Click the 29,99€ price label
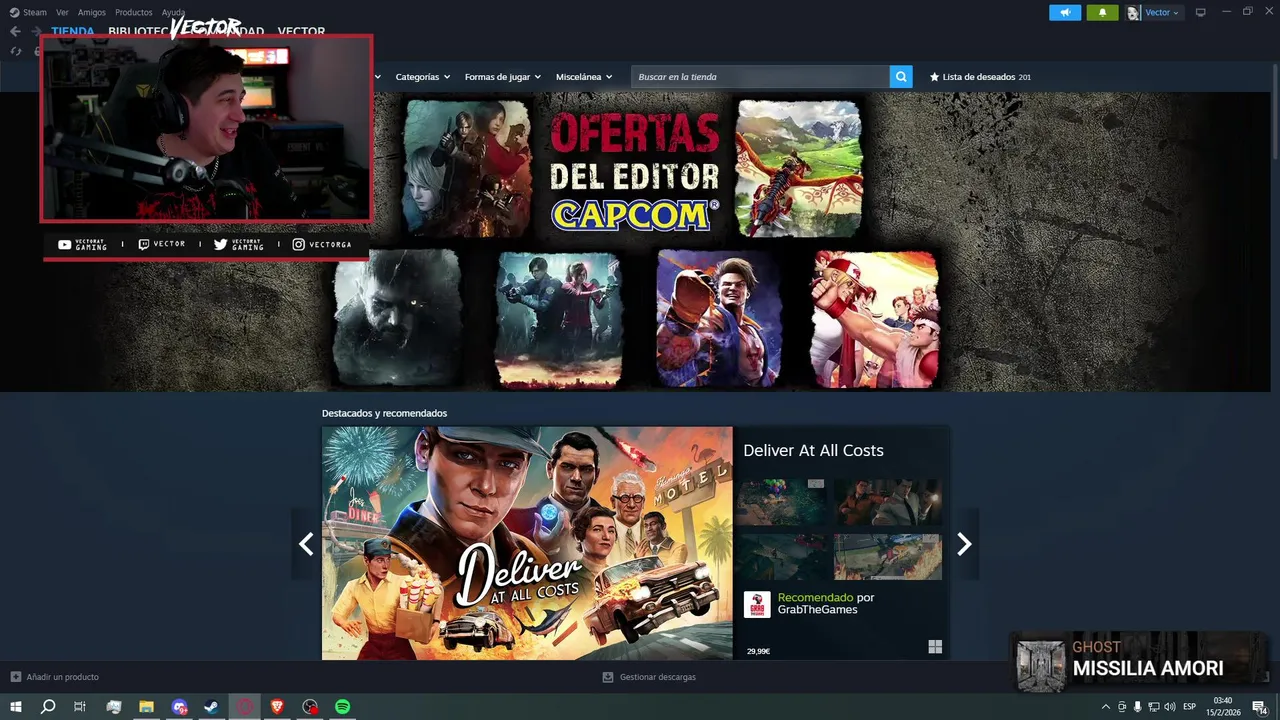1280x720 pixels. point(758,651)
